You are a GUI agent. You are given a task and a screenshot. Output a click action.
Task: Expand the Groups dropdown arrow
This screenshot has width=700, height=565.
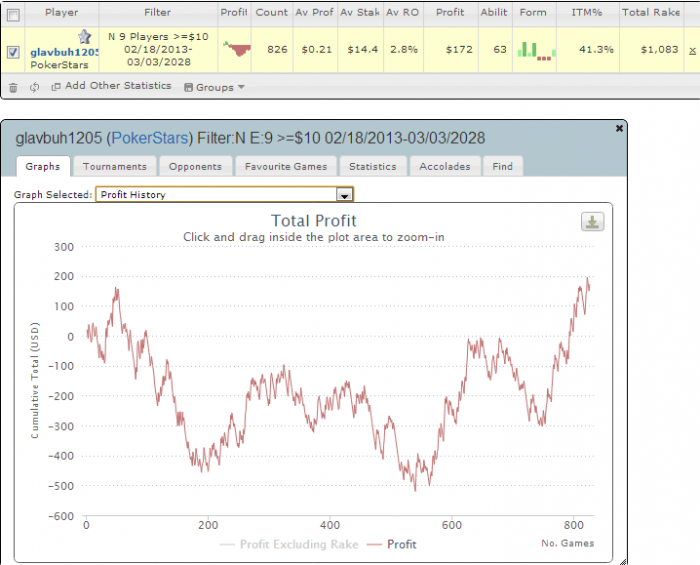[x=242, y=87]
